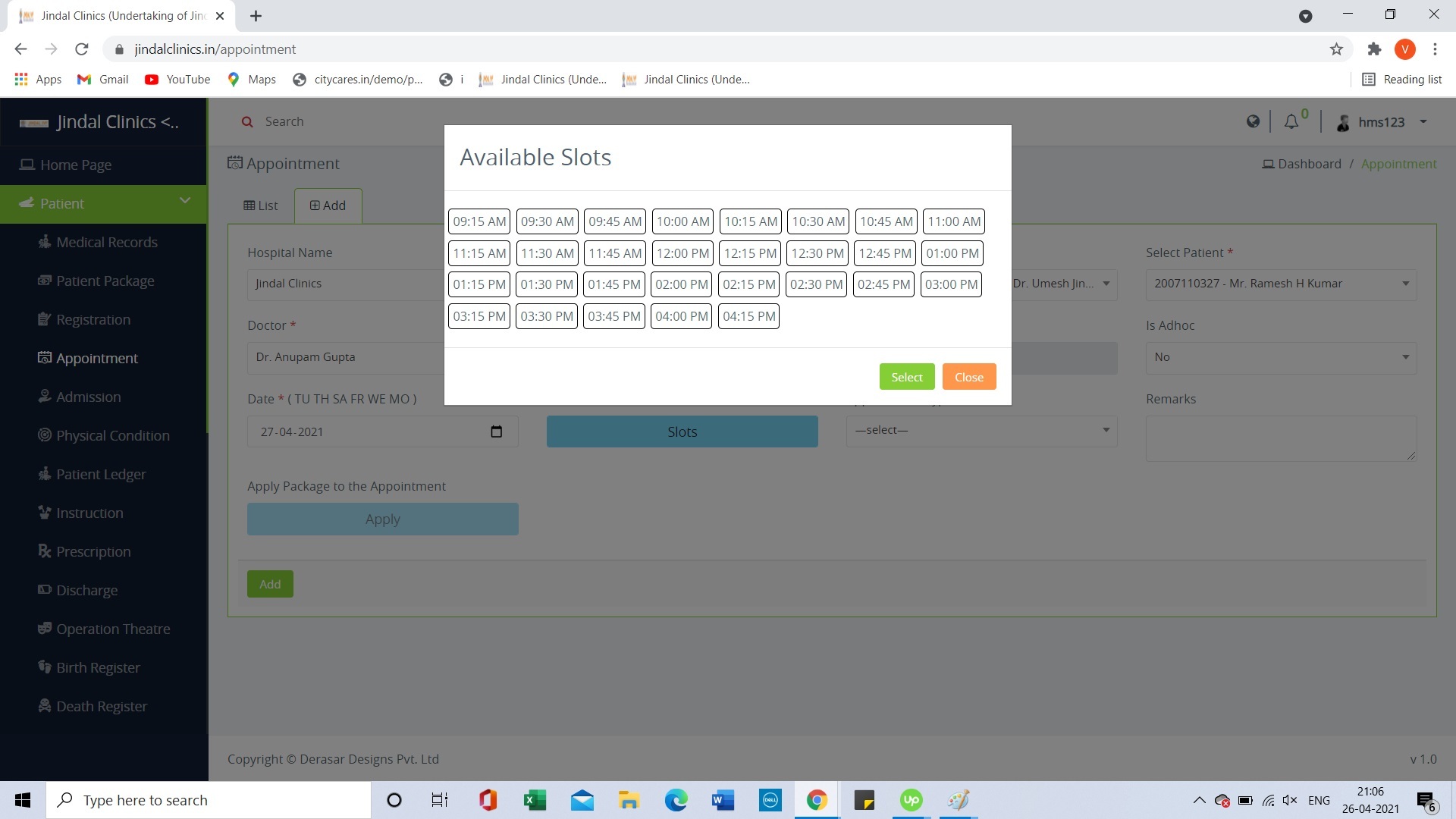Open the Is Adhoc dropdown
The image size is (1456, 819).
tap(1280, 357)
